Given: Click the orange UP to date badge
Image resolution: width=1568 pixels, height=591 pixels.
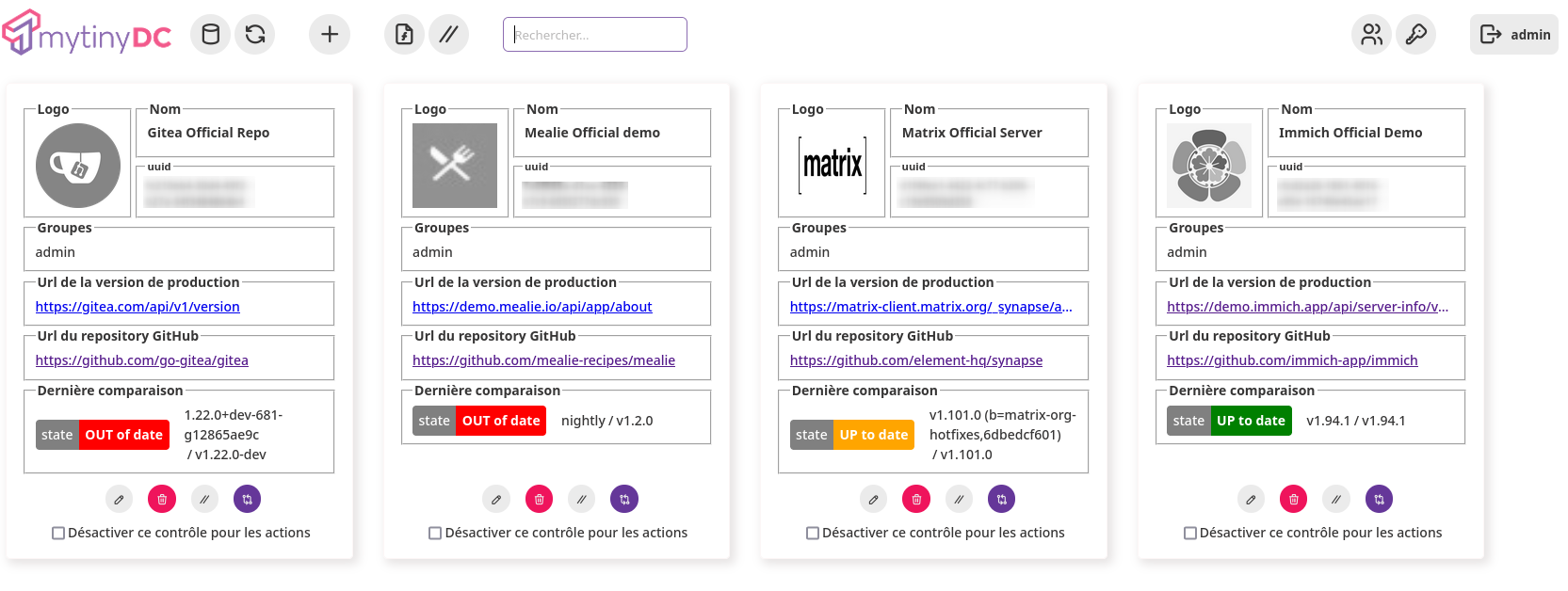Looking at the screenshot, I should (874, 435).
